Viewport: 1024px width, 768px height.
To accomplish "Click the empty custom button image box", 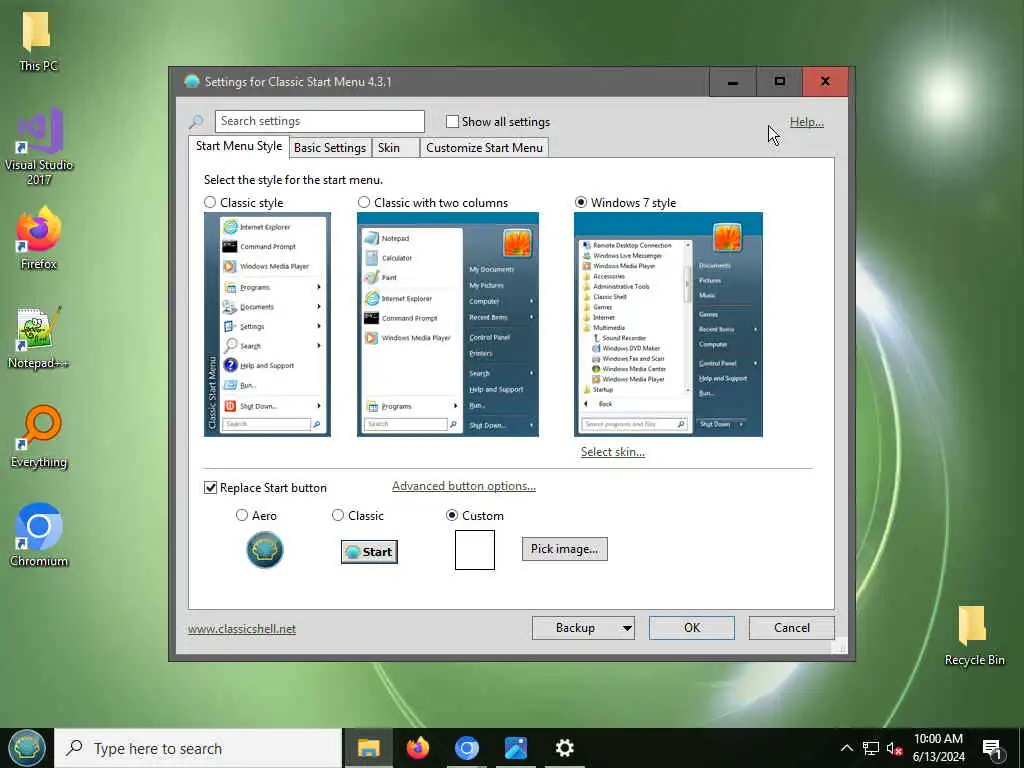I will (475, 550).
